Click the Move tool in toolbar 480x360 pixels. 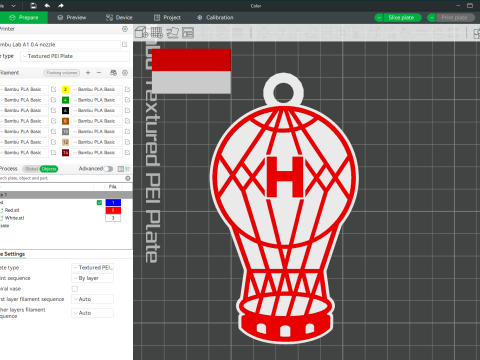[263, 33]
